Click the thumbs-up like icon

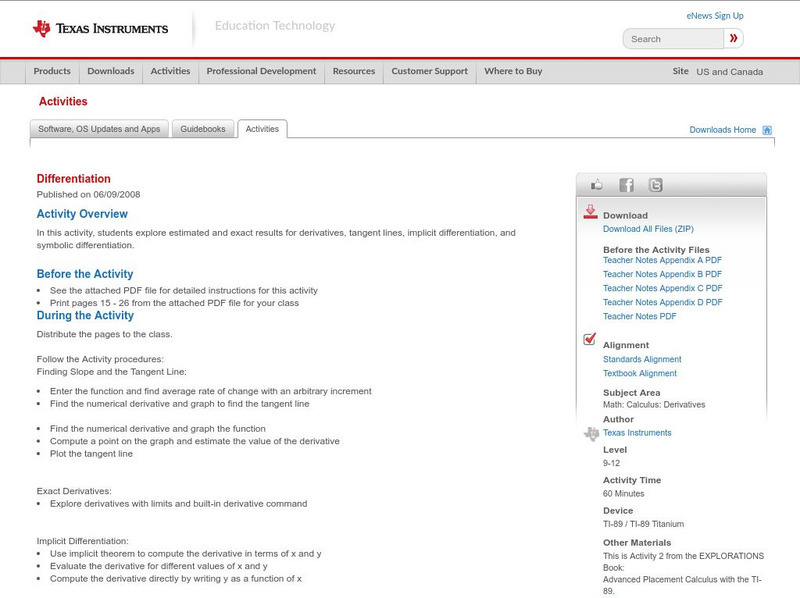click(598, 185)
